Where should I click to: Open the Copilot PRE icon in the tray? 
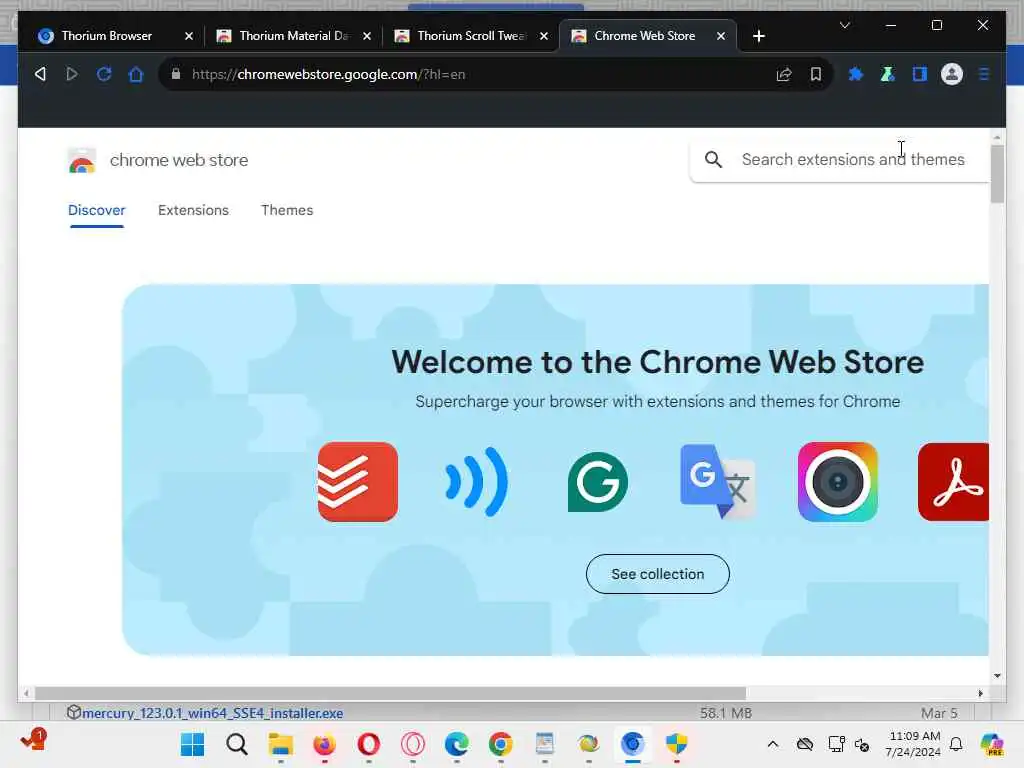[x=991, y=744]
